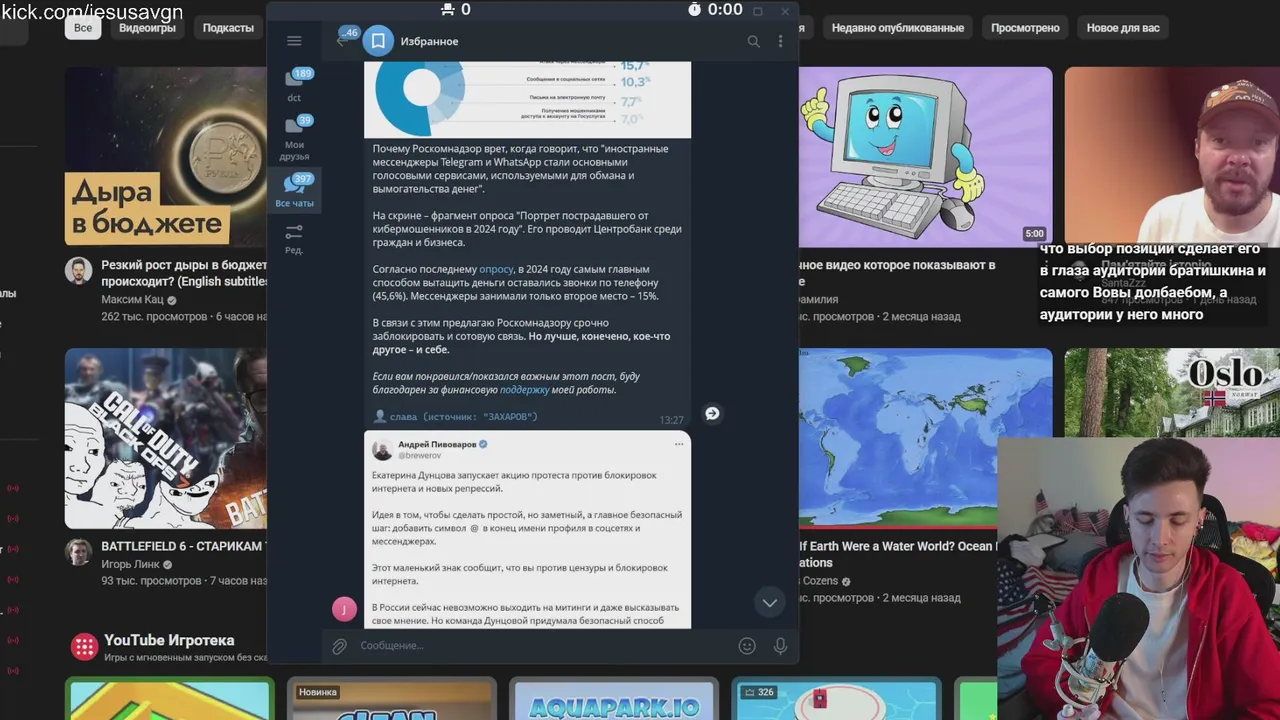Select the Все чаты folder

tap(294, 190)
